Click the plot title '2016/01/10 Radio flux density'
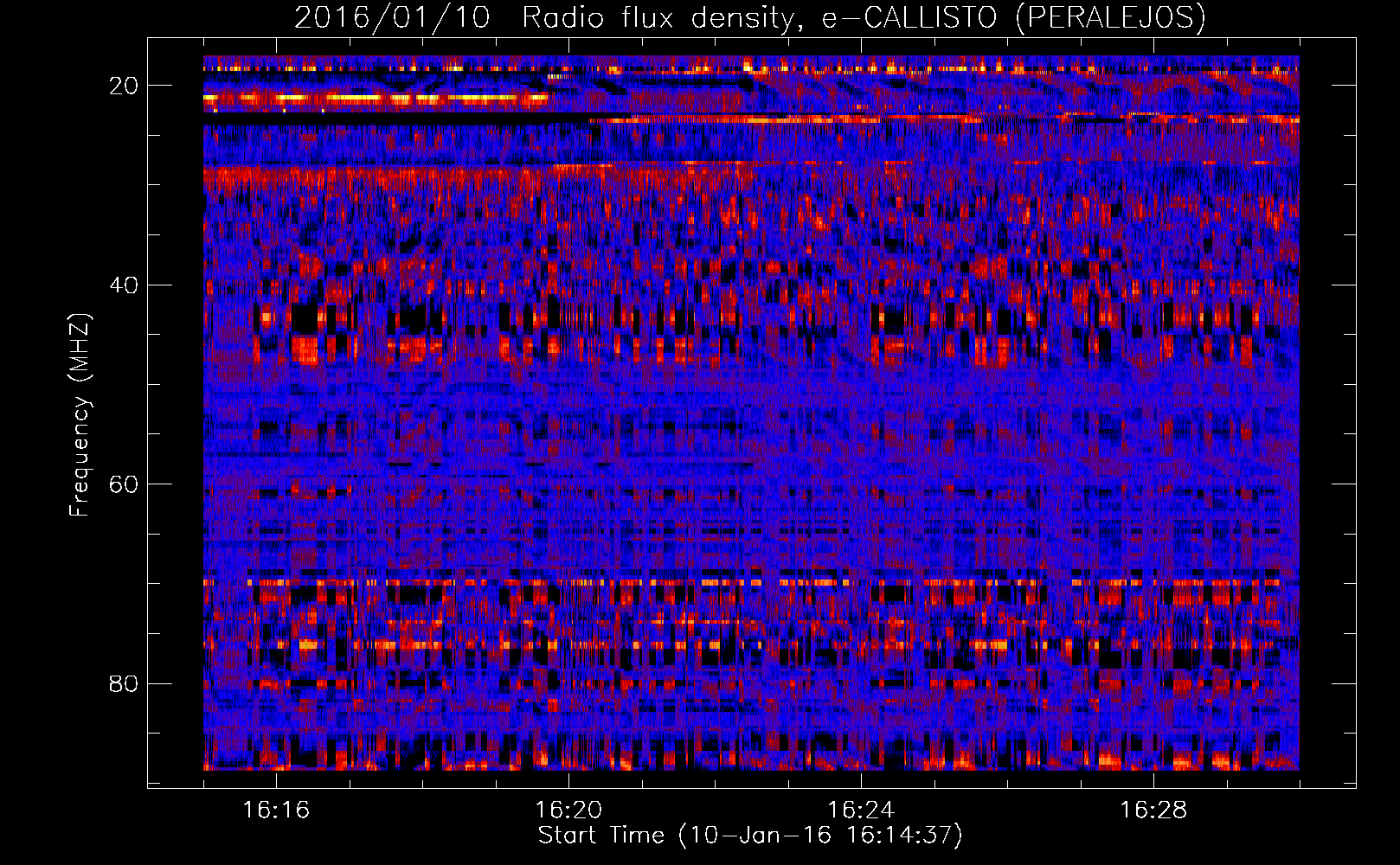1400x865 pixels. (750, 17)
